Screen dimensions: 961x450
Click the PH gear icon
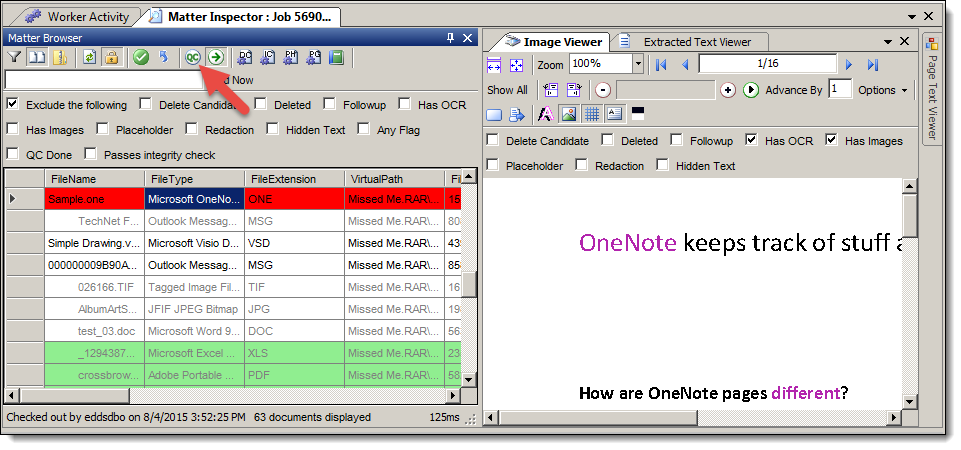tap(291, 58)
